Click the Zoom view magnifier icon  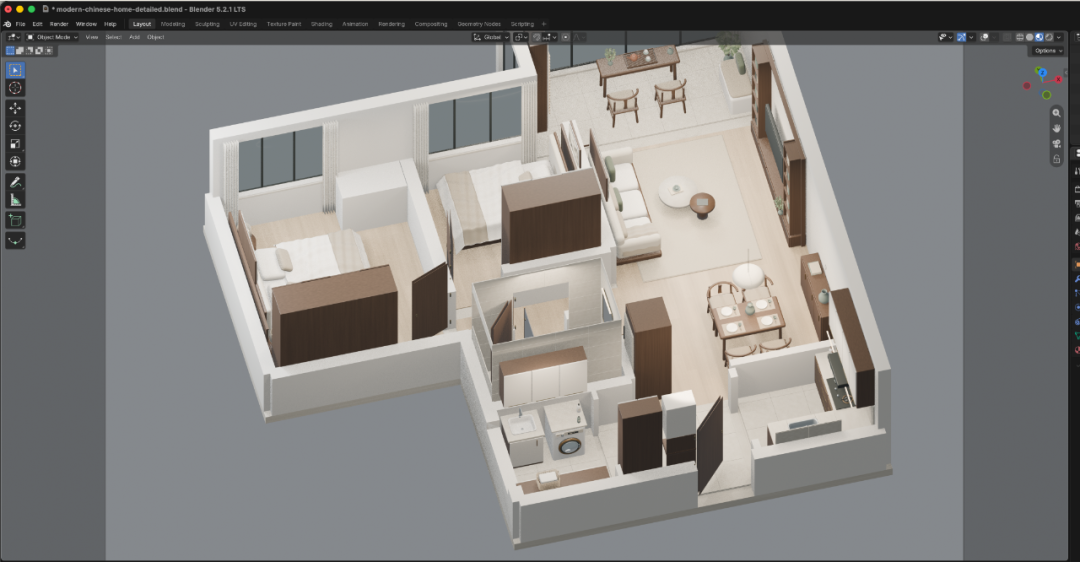pyautogui.click(x=1056, y=113)
